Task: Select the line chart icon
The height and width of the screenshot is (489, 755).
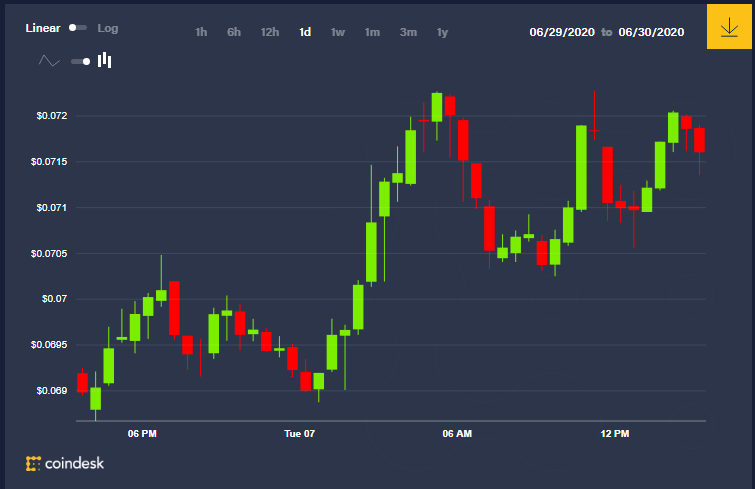Action: [x=49, y=61]
